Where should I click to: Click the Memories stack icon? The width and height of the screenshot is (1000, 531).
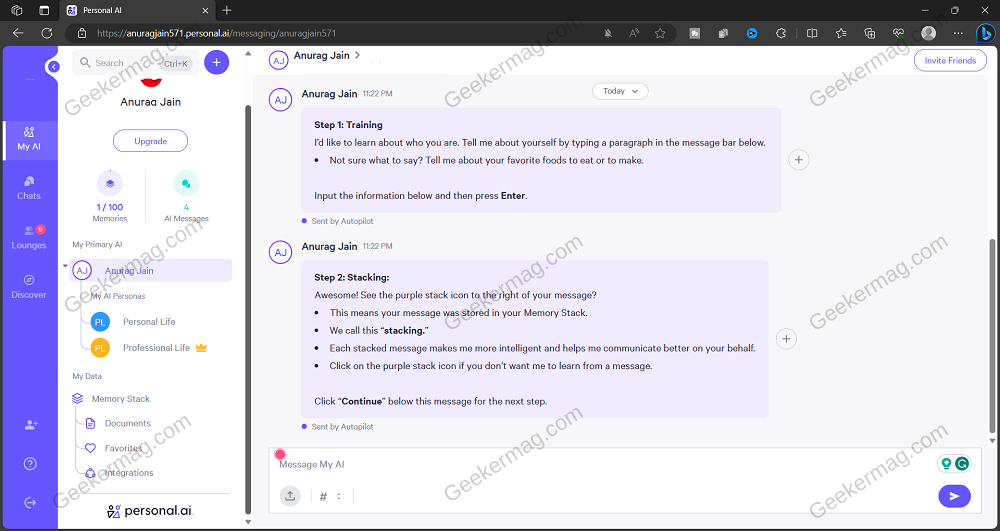pos(110,184)
